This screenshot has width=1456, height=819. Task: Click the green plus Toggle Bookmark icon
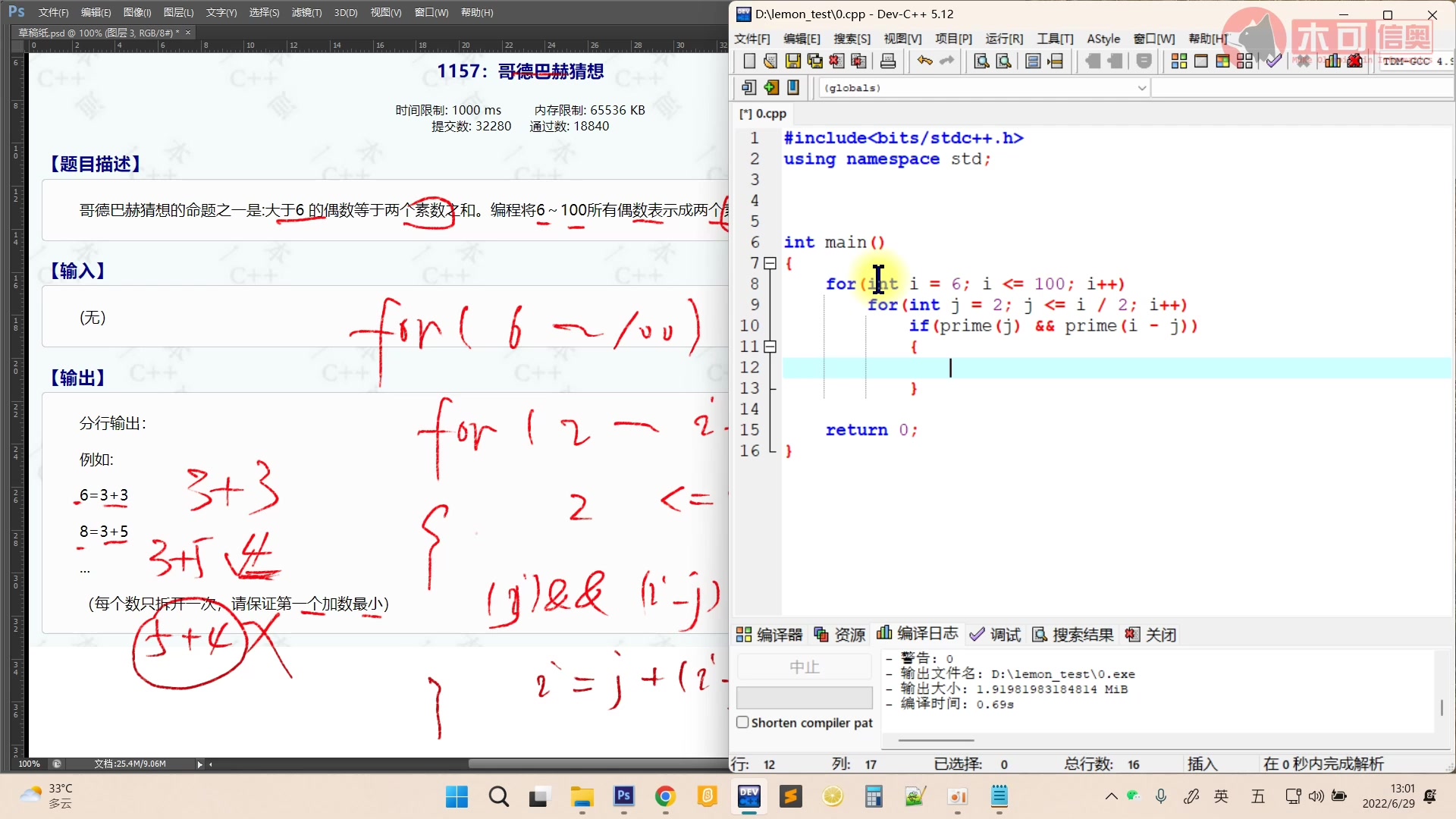[x=771, y=88]
